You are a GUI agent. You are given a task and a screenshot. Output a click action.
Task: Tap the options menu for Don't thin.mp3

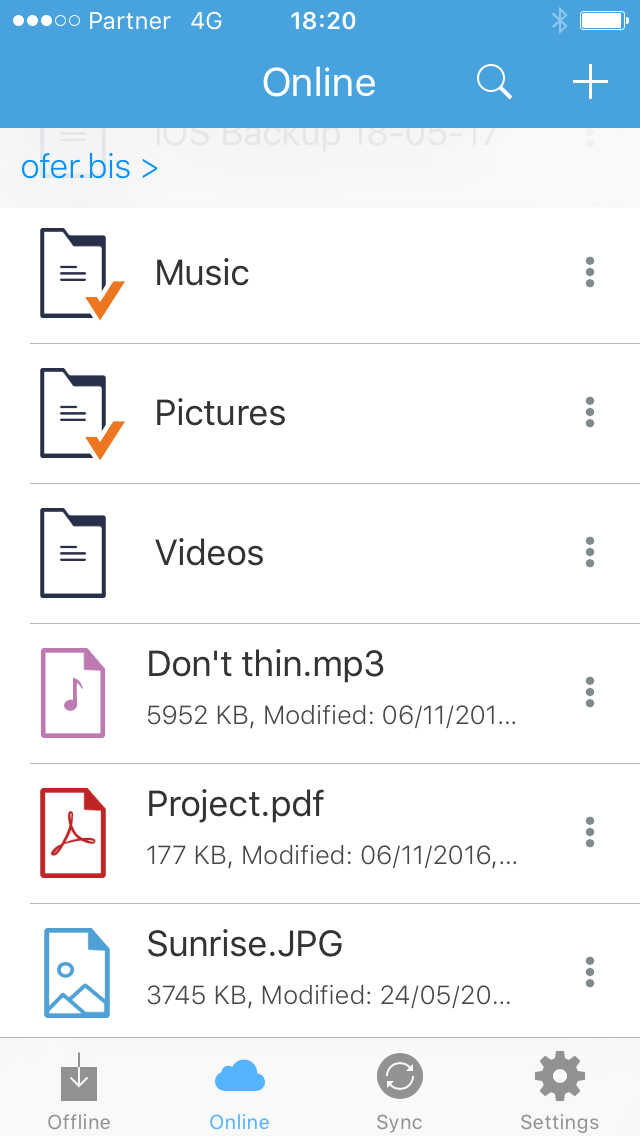(589, 692)
